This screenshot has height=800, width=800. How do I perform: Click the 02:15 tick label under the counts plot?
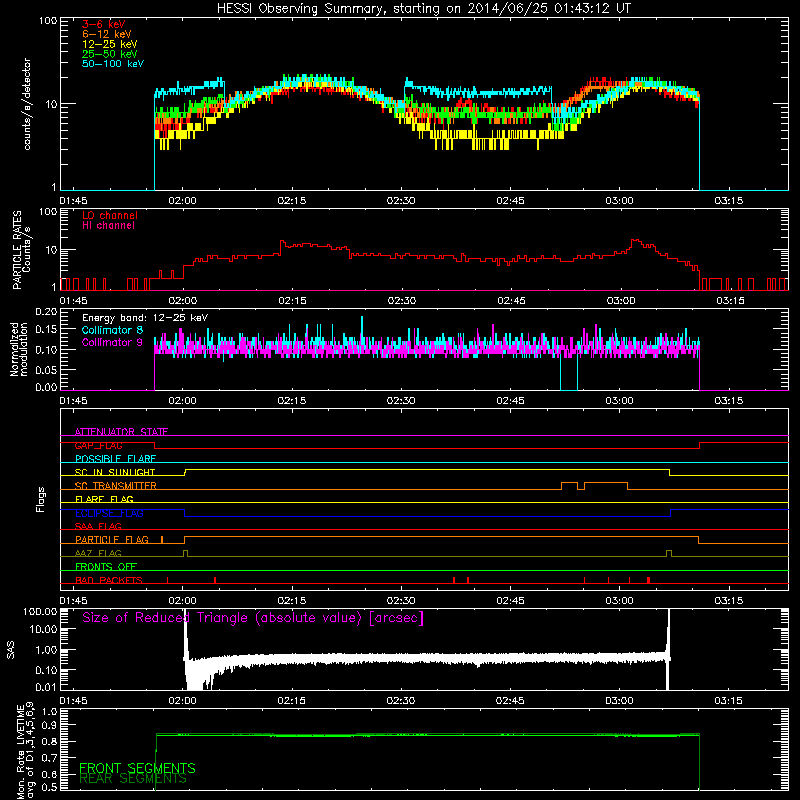click(292, 201)
